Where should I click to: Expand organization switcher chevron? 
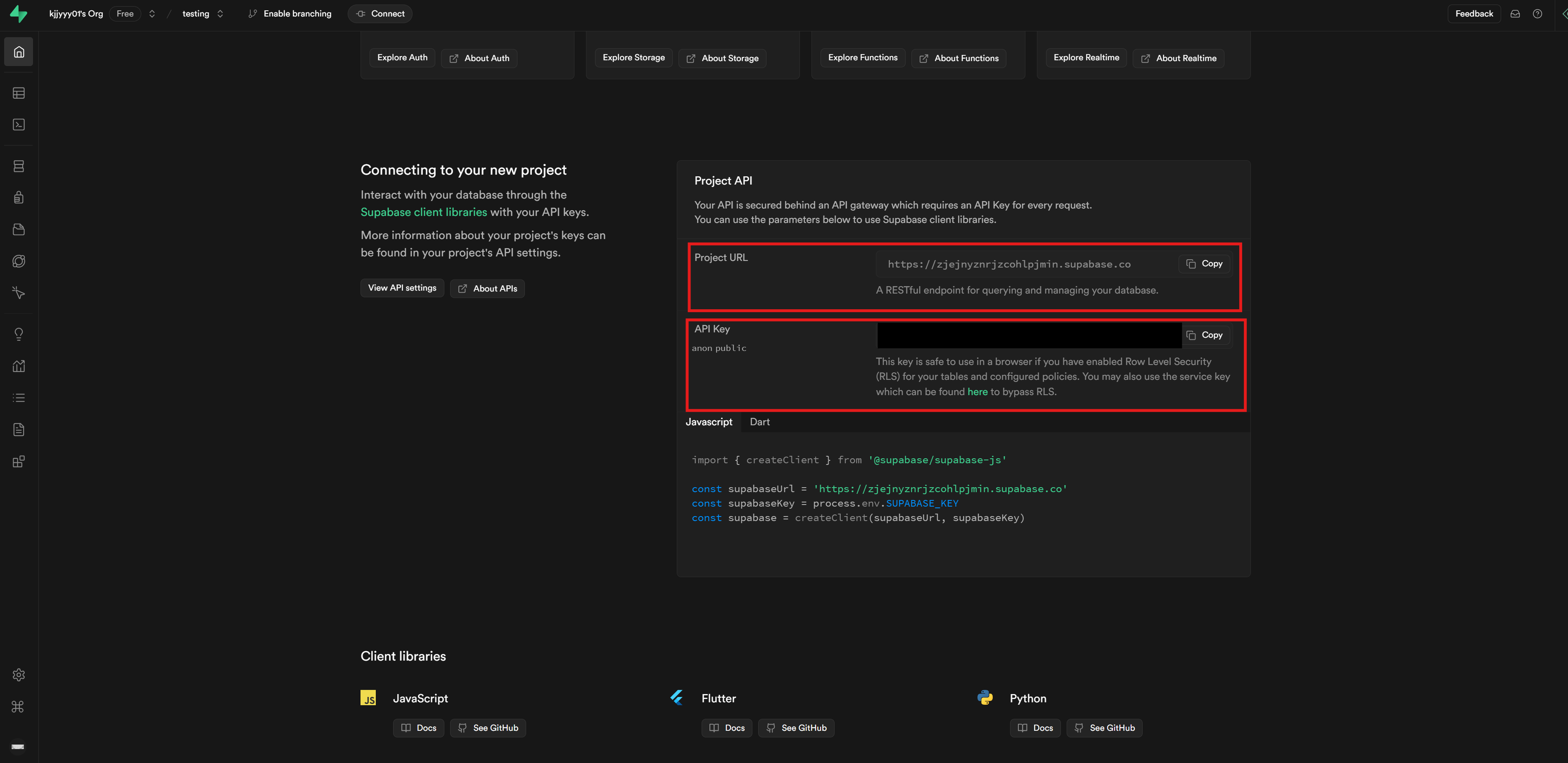(152, 13)
